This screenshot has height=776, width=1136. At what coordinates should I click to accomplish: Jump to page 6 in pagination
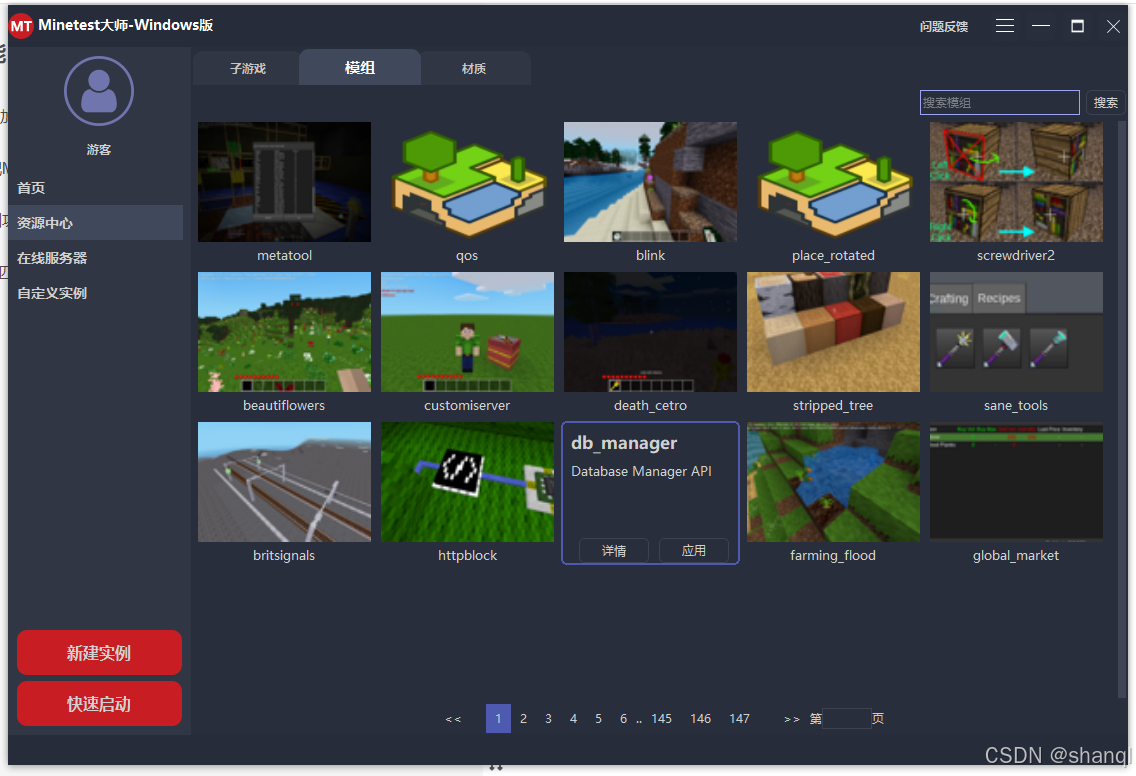(x=623, y=719)
